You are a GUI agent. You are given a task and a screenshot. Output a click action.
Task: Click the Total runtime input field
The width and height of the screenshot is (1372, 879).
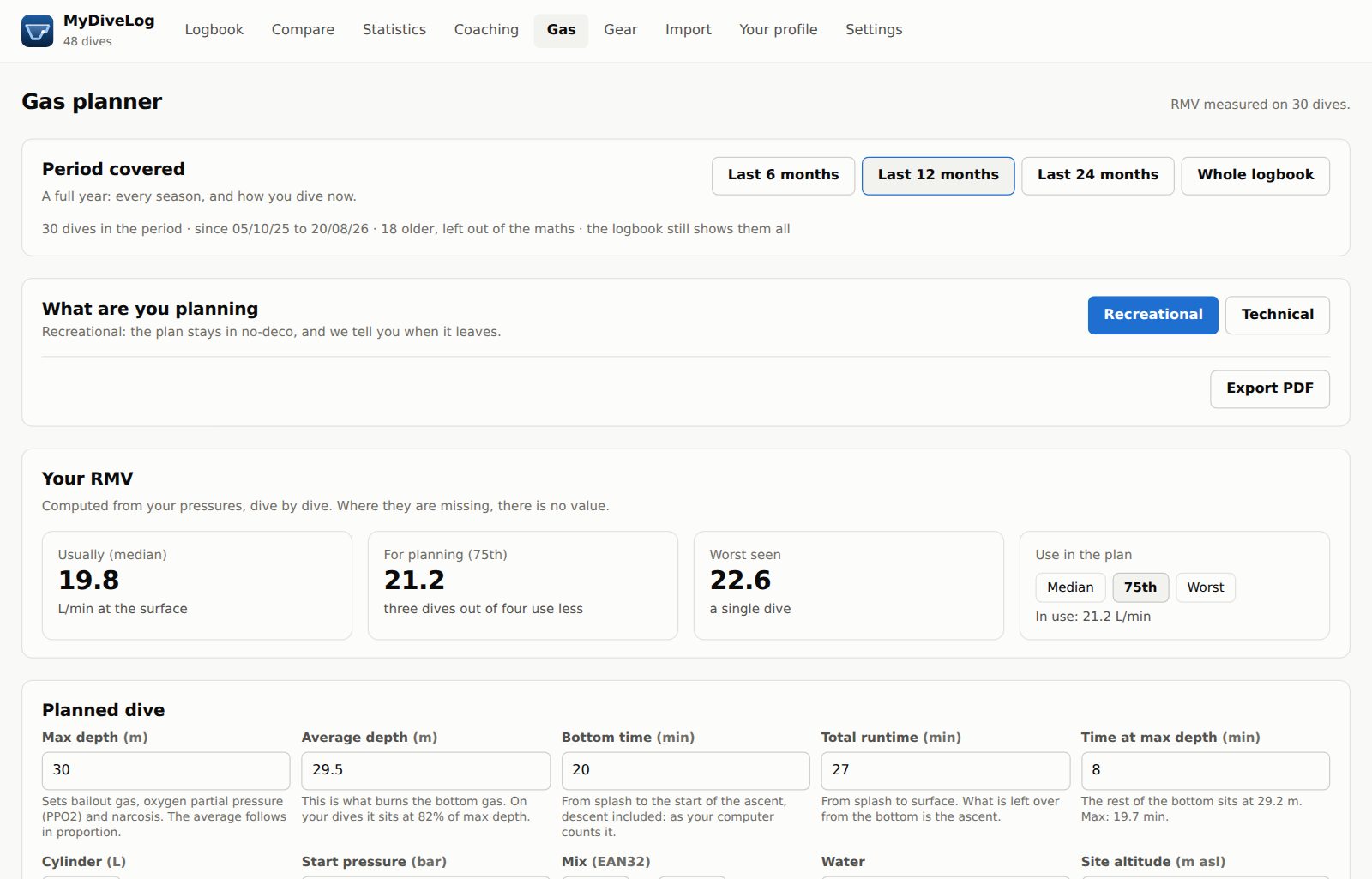[x=945, y=770]
